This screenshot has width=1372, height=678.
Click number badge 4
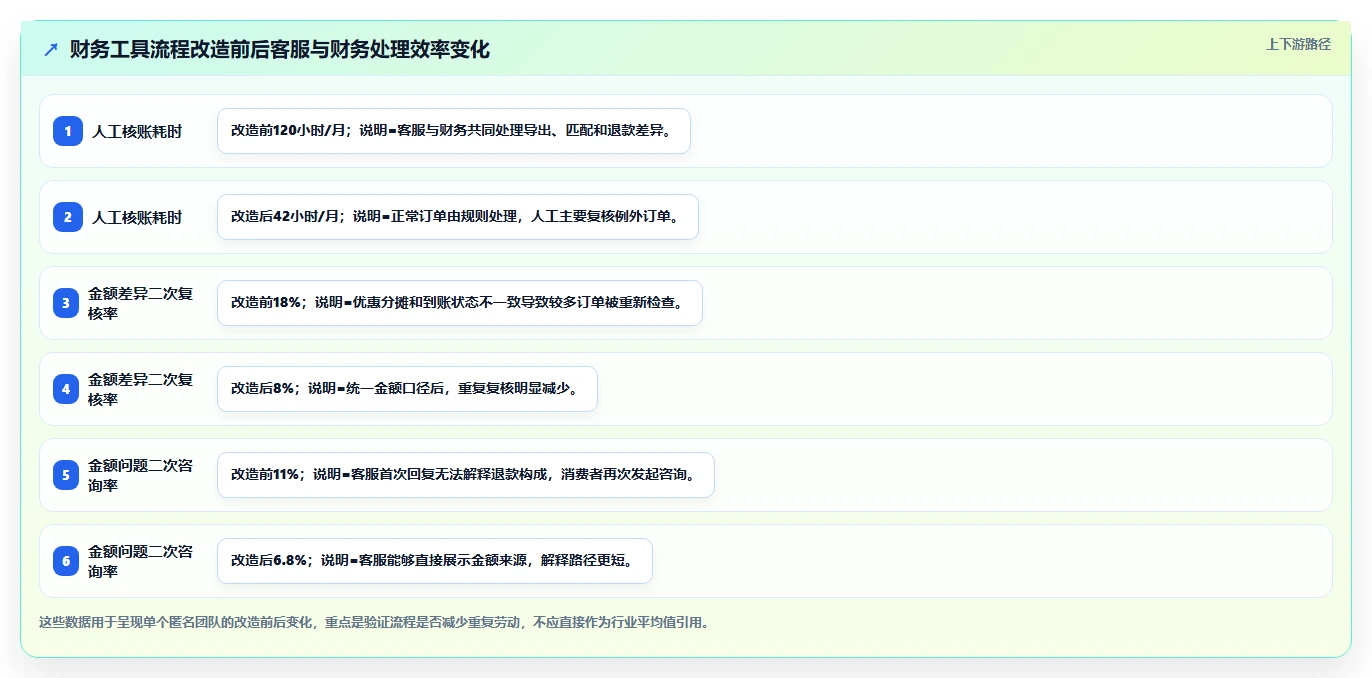pos(67,389)
